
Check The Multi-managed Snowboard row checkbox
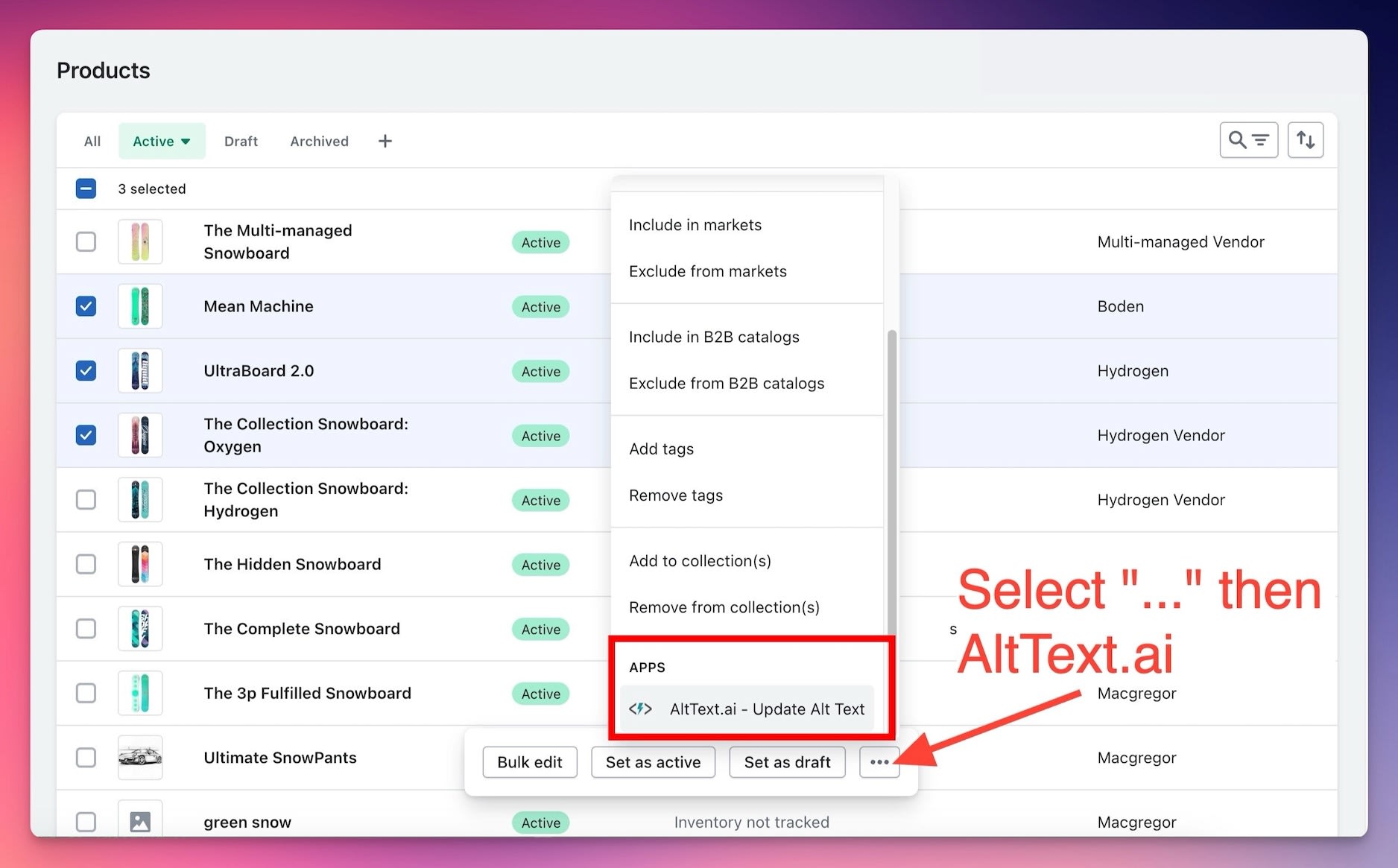tap(86, 242)
